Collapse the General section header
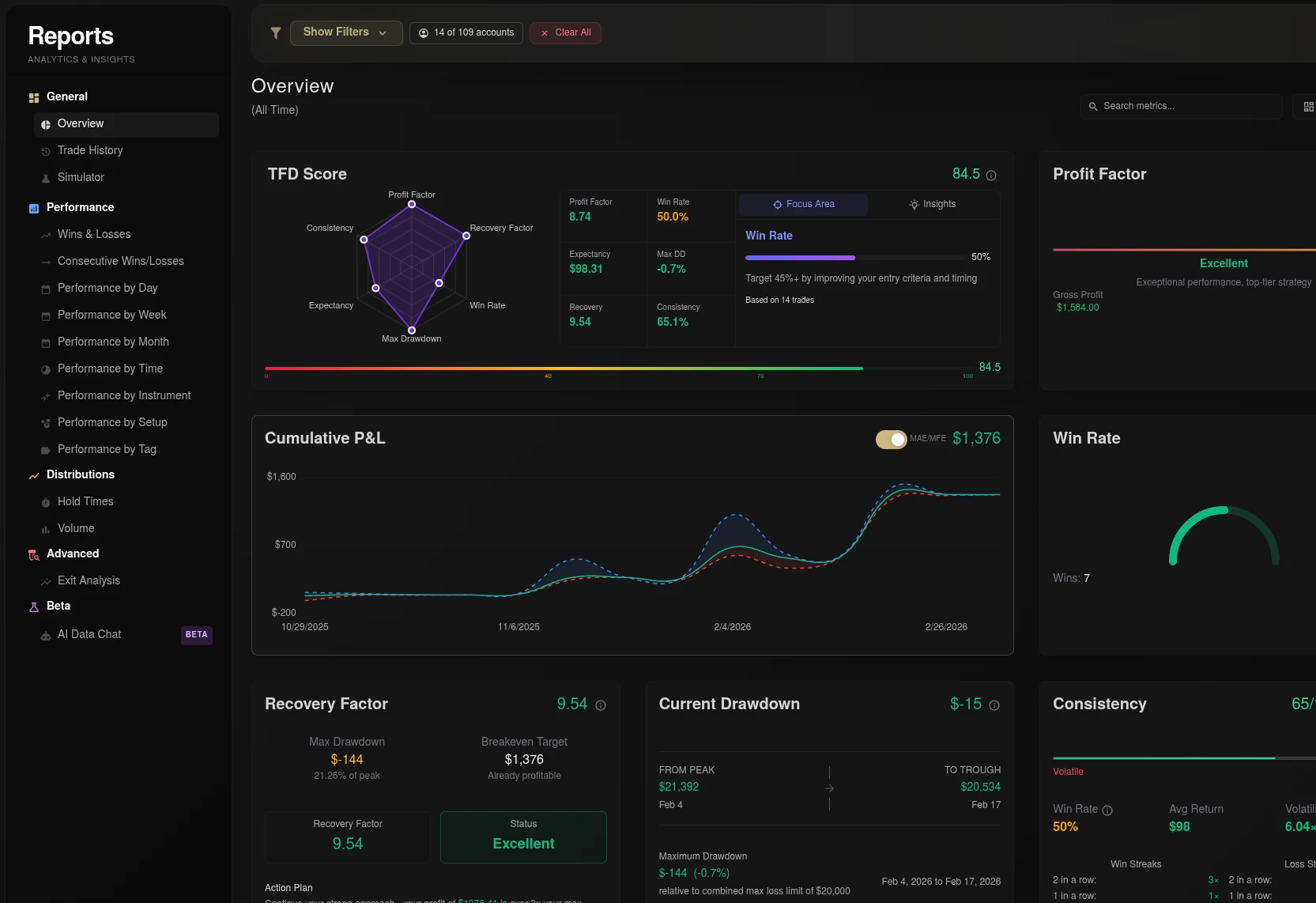1316x903 pixels. click(x=66, y=96)
